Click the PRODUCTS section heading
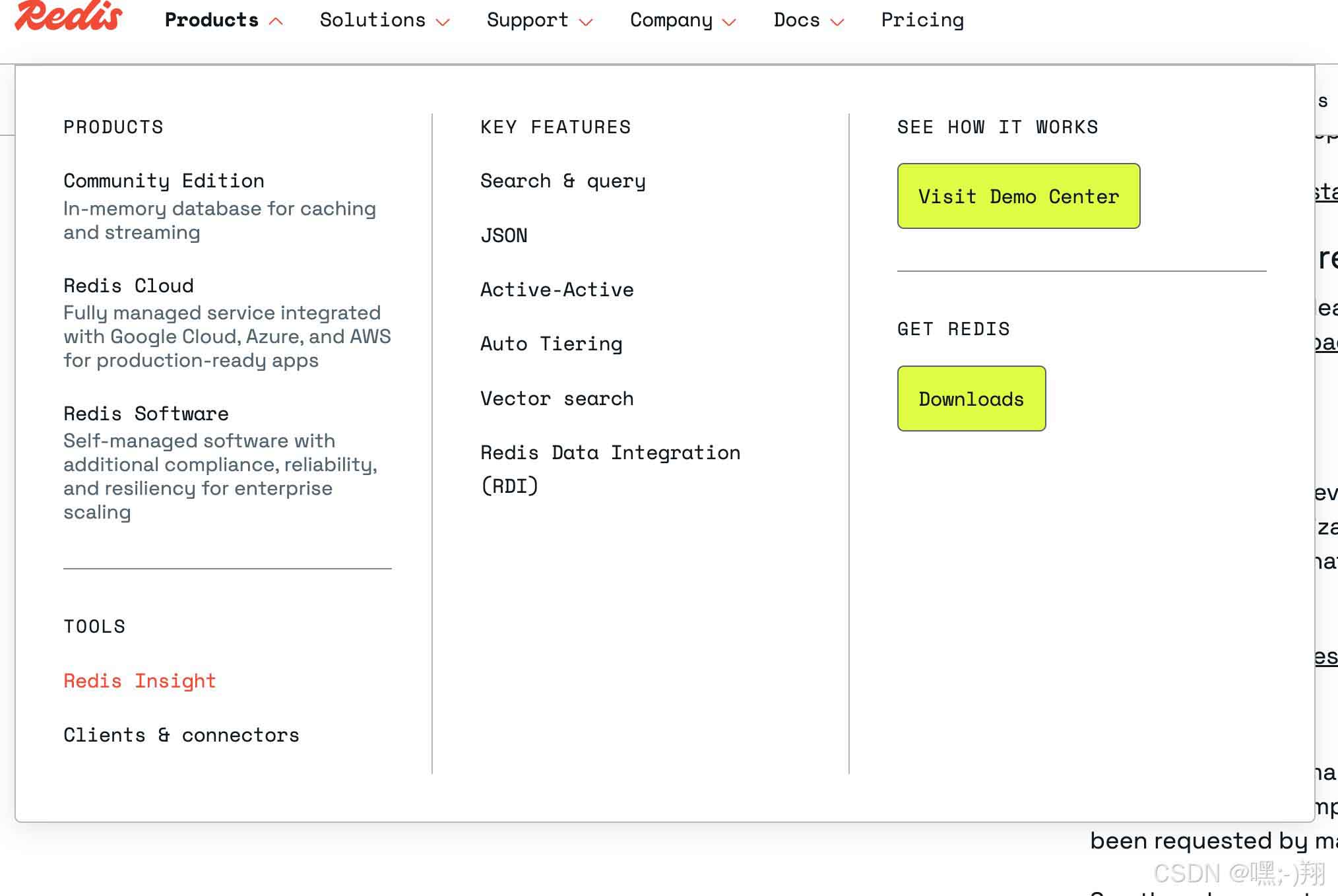Viewport: 1338px width, 896px height. click(x=113, y=127)
